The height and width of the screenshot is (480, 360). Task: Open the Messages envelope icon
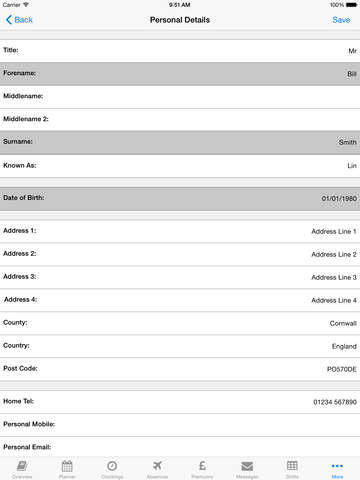click(x=247, y=466)
